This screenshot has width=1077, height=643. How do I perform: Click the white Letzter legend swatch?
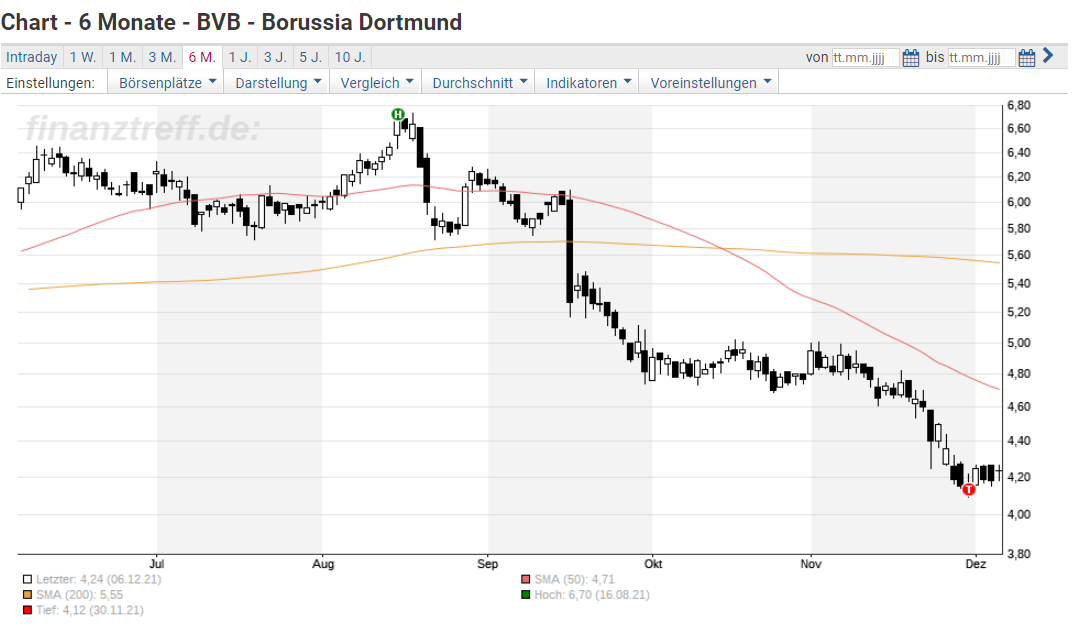click(27, 580)
